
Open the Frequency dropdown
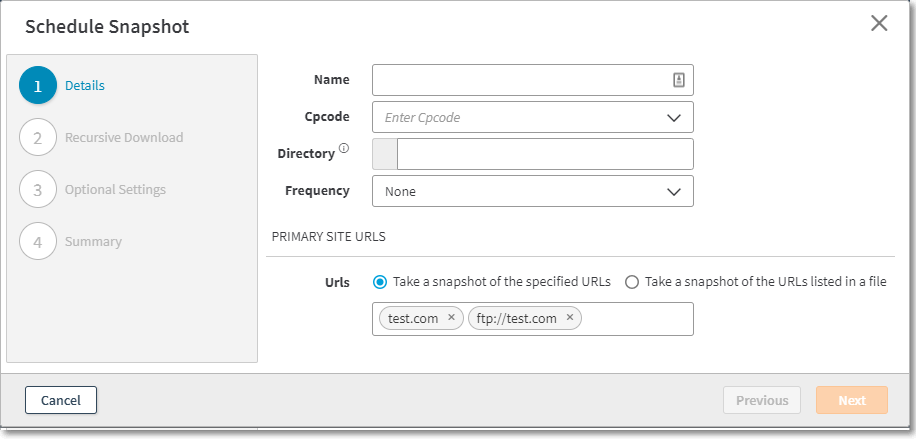point(673,191)
